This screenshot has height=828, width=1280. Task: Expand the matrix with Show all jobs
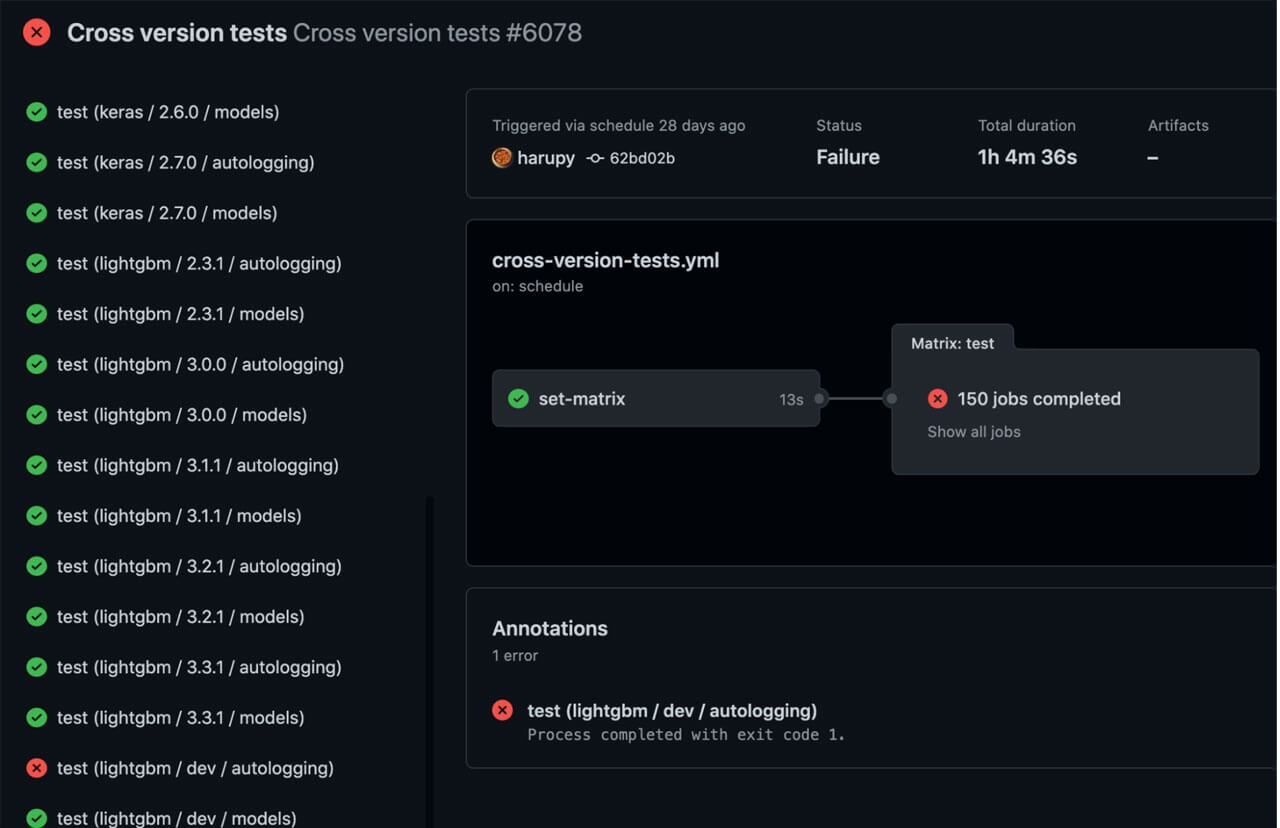pos(973,432)
